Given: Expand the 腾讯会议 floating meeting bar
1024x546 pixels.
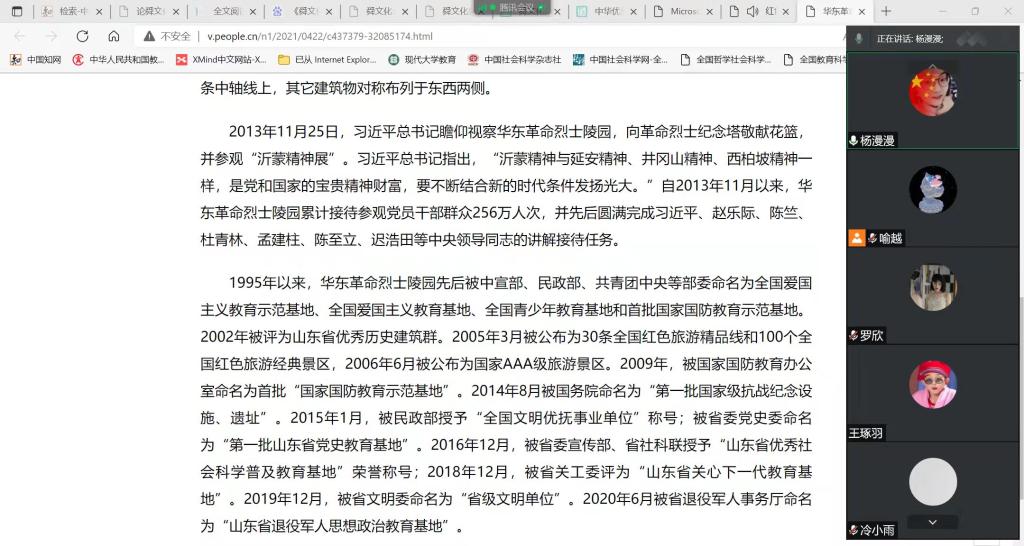Looking at the screenshot, I should click(x=516, y=7).
